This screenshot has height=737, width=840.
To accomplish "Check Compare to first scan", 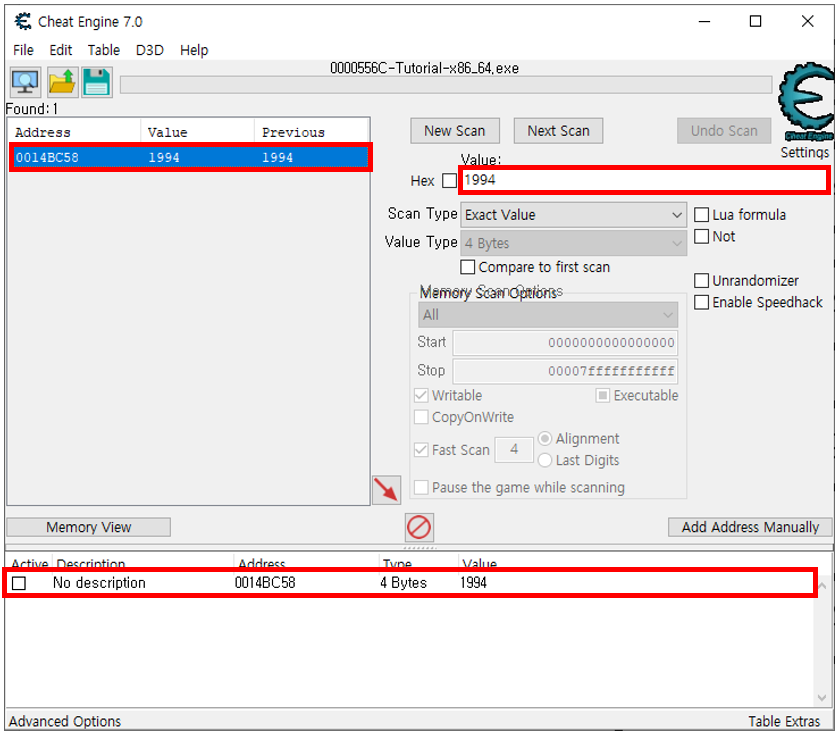I will coord(468,267).
